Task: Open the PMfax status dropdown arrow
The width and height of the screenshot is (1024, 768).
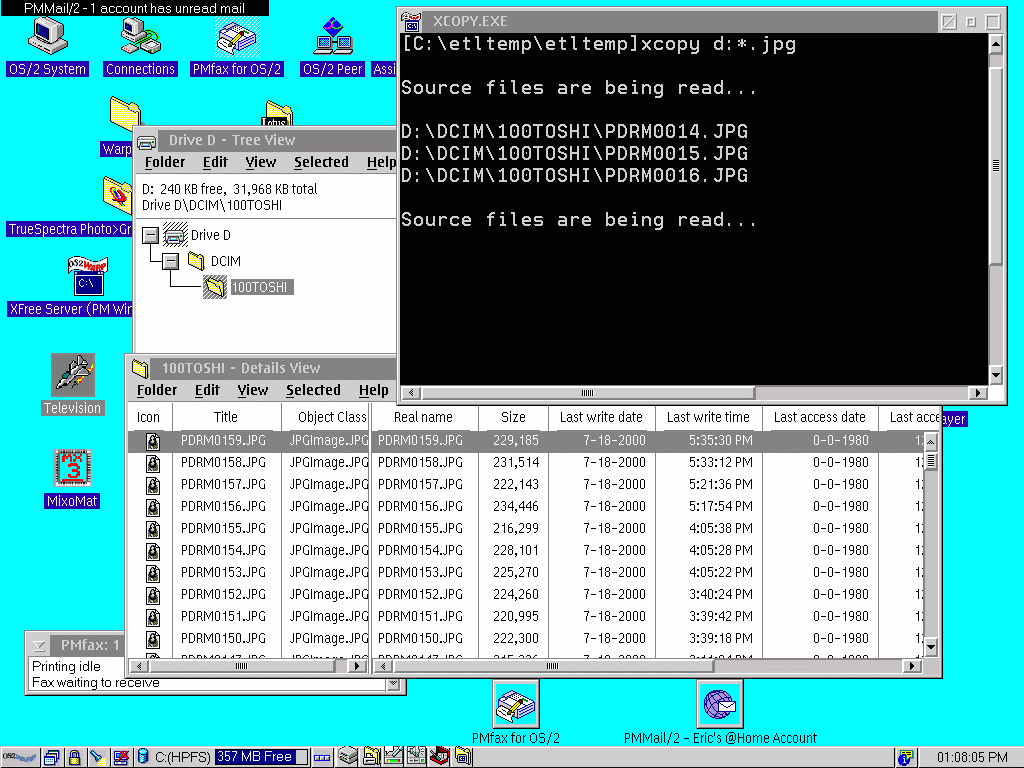Action: pyautogui.click(x=393, y=684)
